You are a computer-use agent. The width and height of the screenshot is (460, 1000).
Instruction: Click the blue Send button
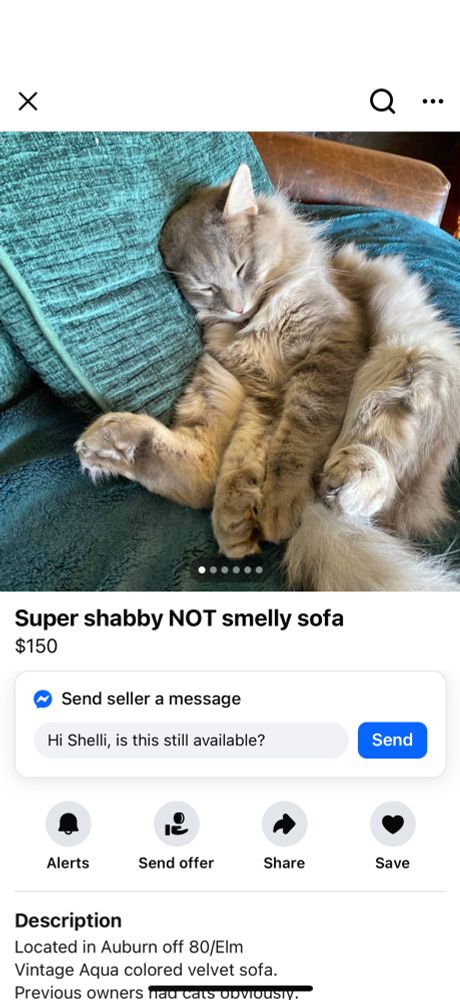(392, 740)
